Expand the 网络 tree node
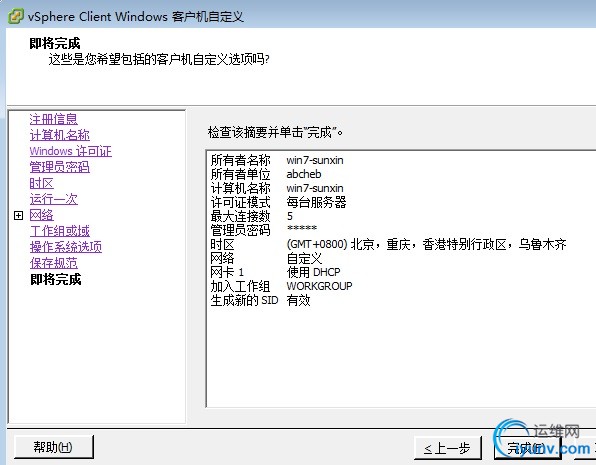596x465 pixels. click(18, 216)
